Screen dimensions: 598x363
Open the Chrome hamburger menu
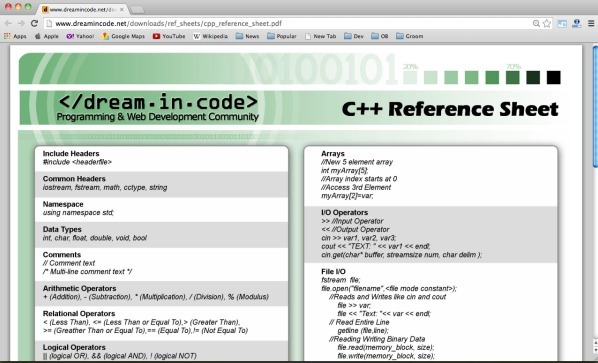tap(591, 24)
